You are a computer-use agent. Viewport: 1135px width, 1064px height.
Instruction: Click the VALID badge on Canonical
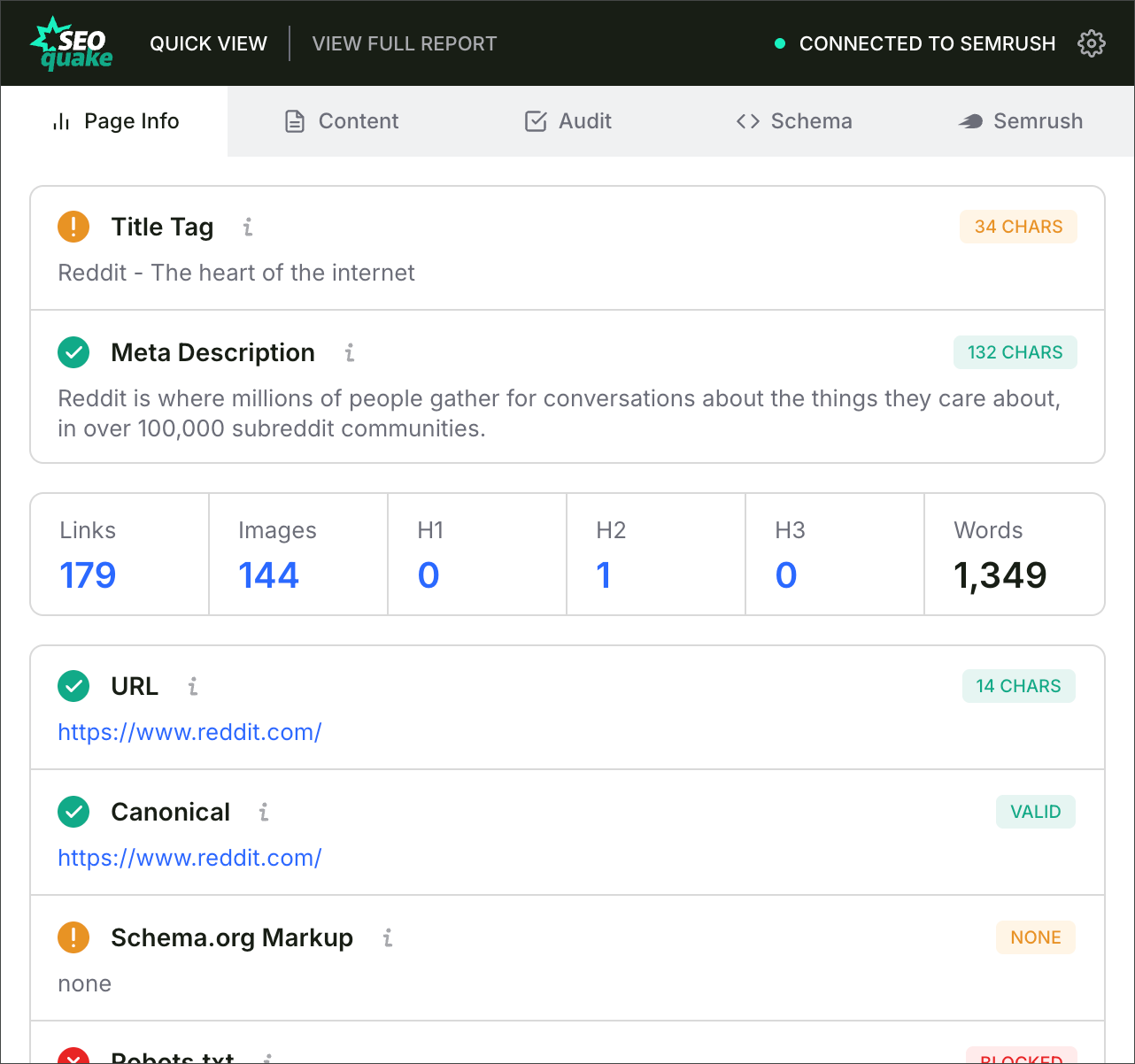pyautogui.click(x=1036, y=812)
